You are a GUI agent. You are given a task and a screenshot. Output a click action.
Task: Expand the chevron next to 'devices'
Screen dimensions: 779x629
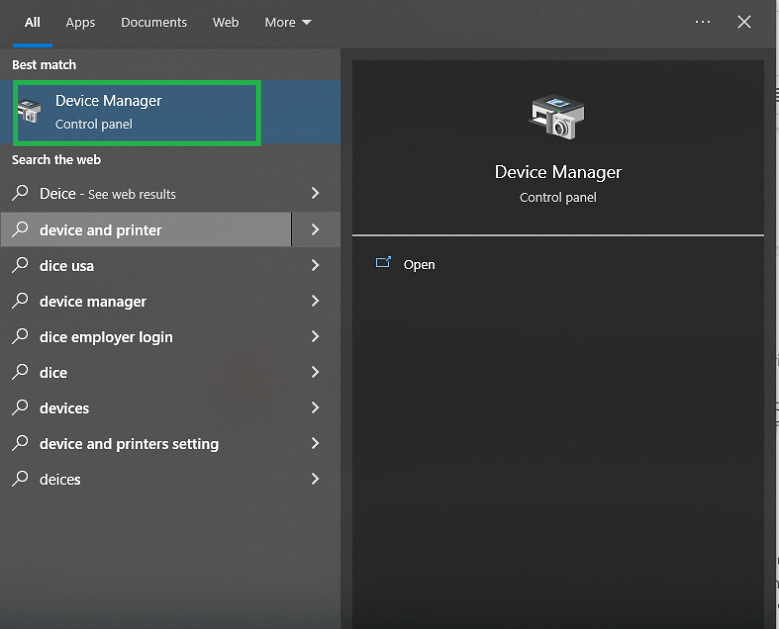pos(315,408)
